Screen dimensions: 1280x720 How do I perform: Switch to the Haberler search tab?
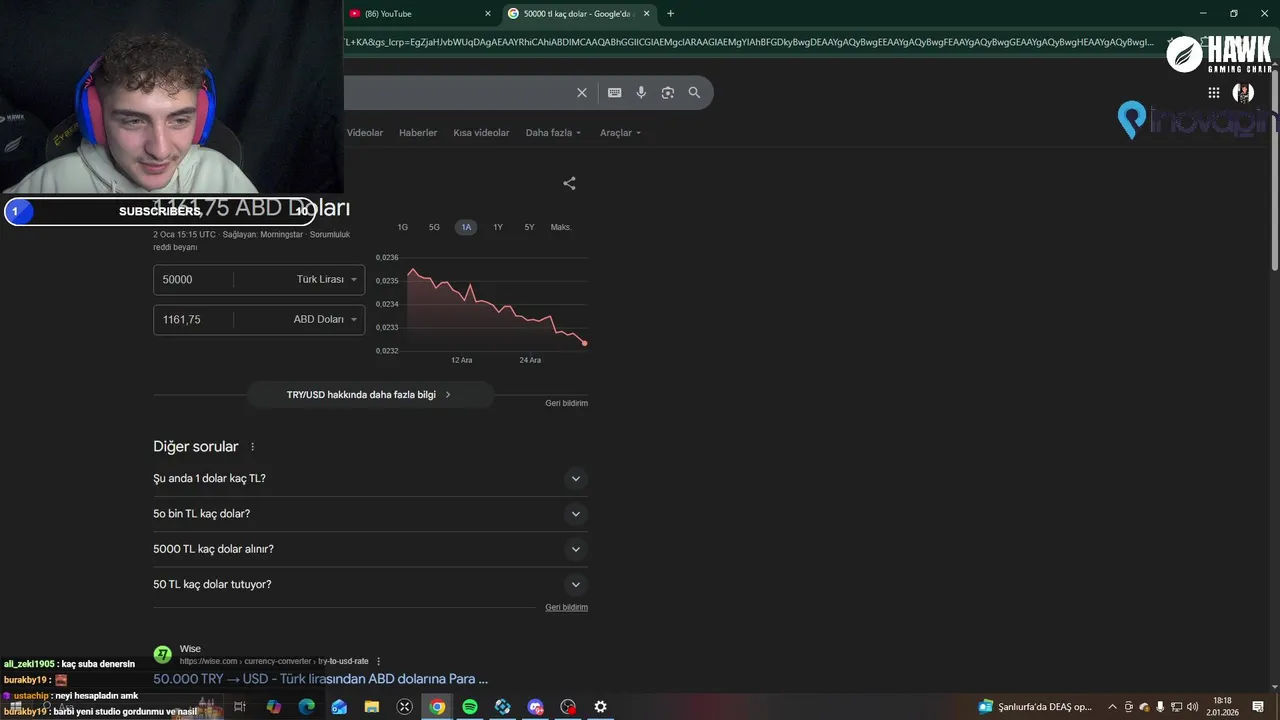tap(418, 133)
